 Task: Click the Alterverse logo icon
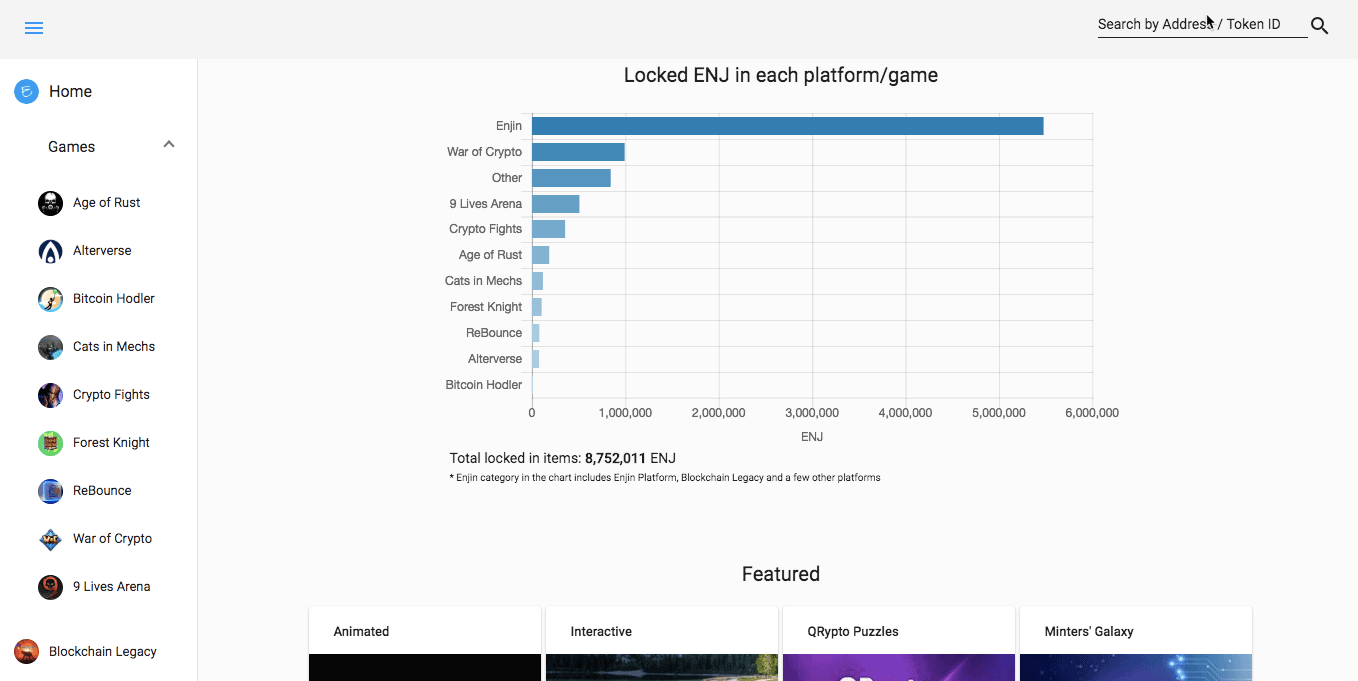[x=50, y=251]
